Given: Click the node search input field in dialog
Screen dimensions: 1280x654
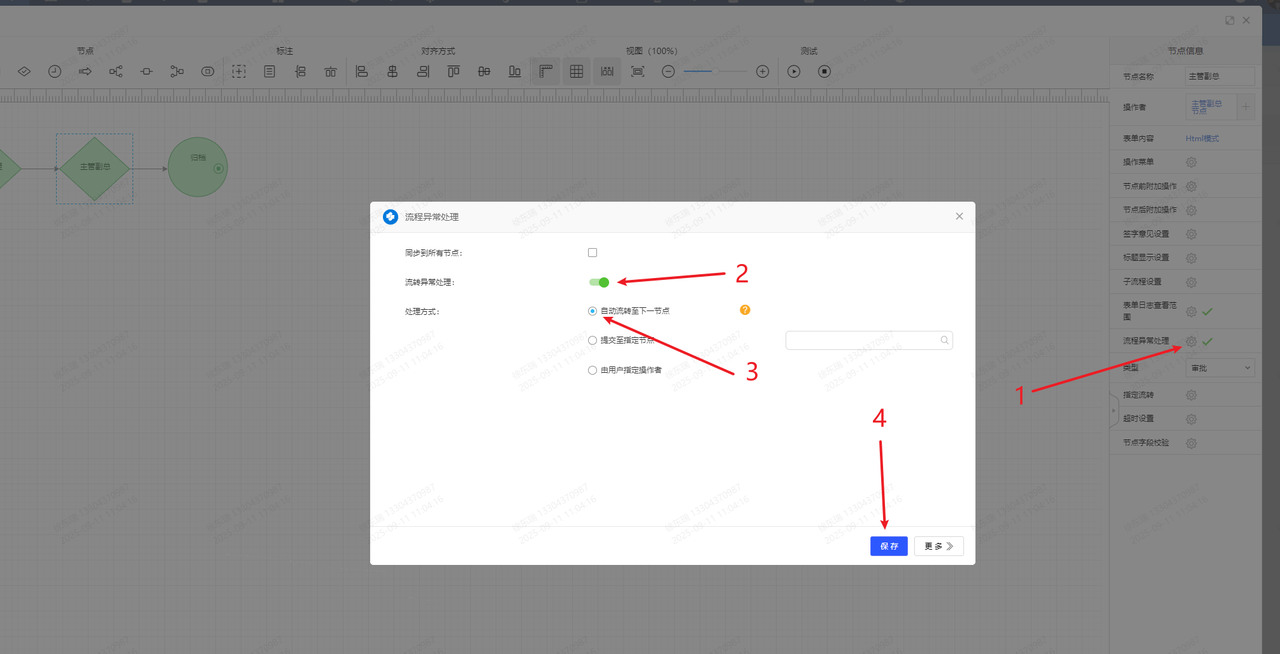Looking at the screenshot, I should [x=864, y=341].
